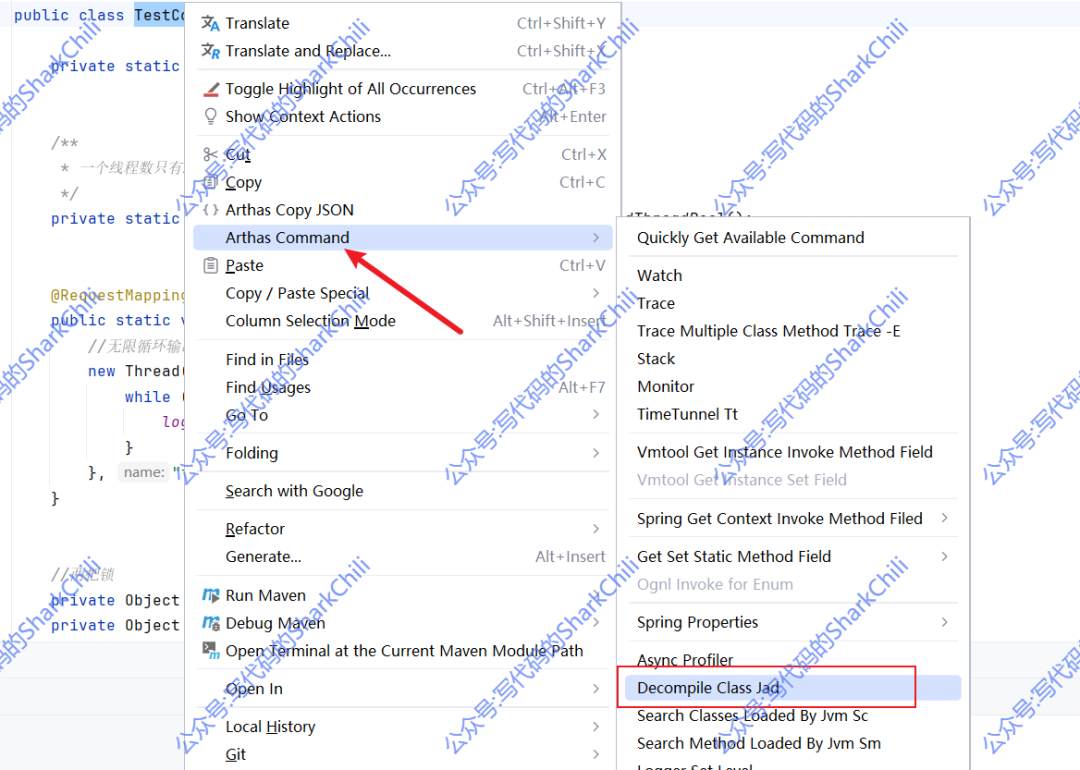Select TimeTunnel Tt command

point(793,414)
